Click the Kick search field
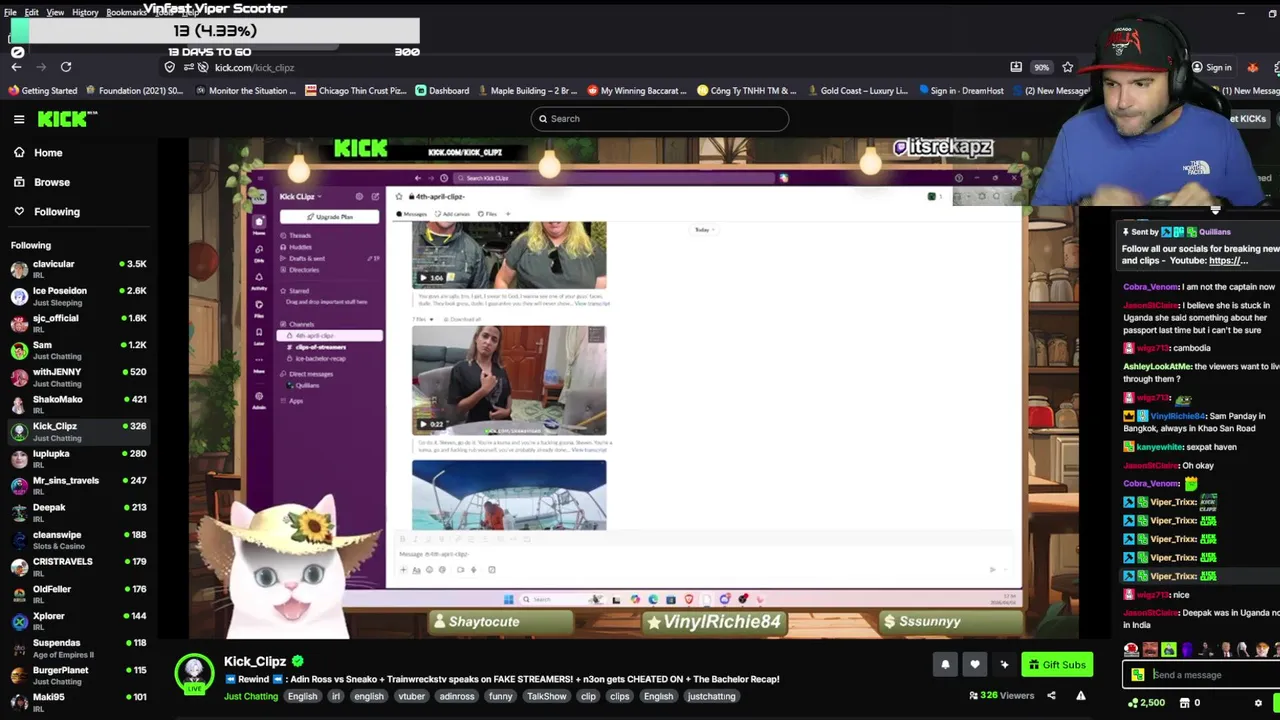This screenshot has height=720, width=1280. pyautogui.click(x=660, y=119)
